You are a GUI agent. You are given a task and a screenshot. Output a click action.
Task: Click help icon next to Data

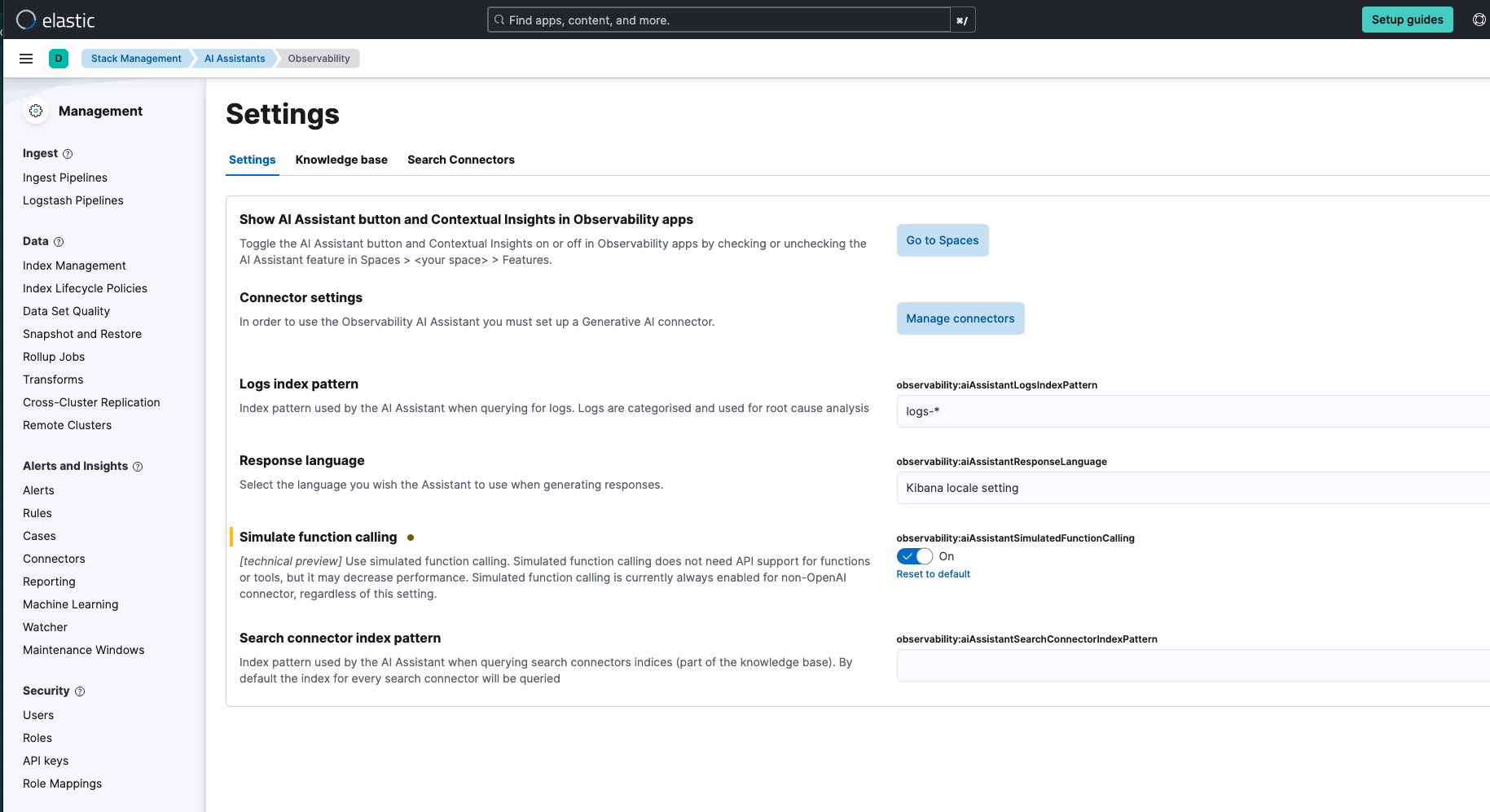click(x=59, y=242)
